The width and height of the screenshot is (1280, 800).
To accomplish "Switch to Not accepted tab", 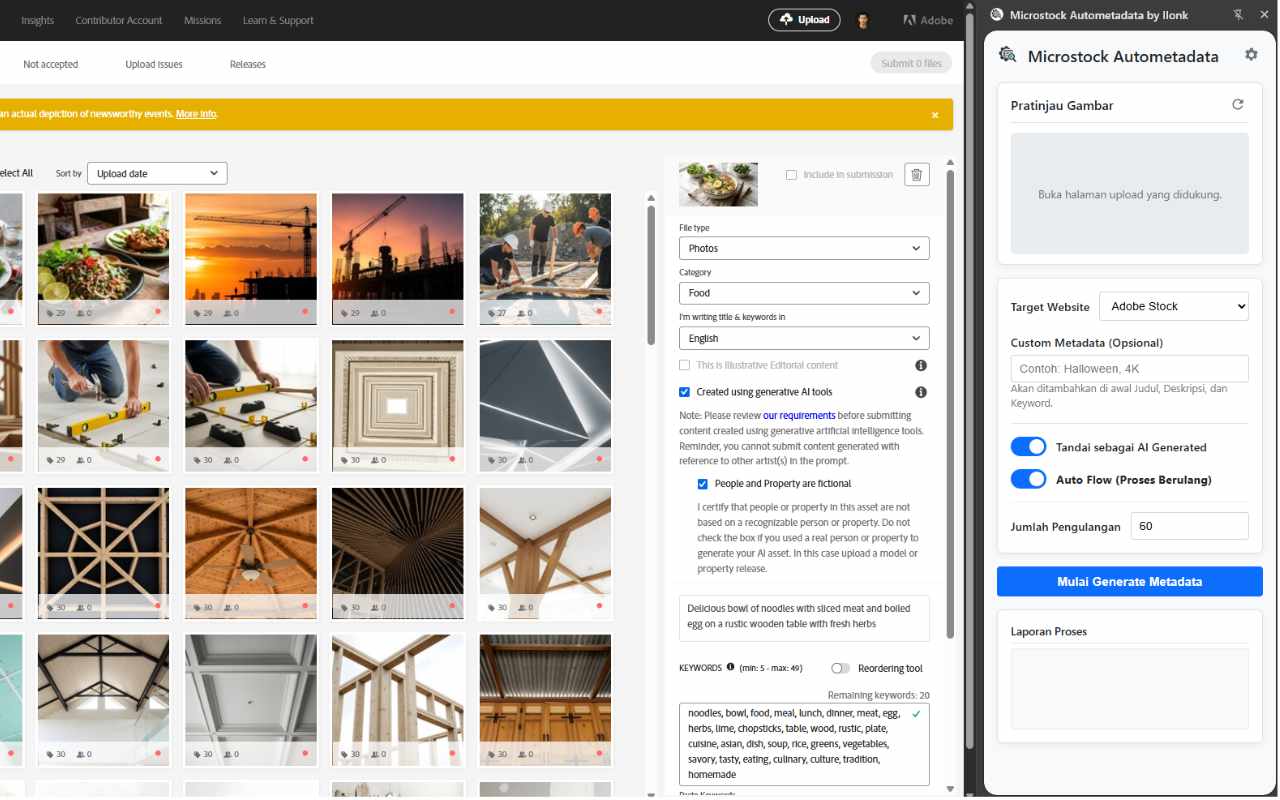I will point(51,64).
